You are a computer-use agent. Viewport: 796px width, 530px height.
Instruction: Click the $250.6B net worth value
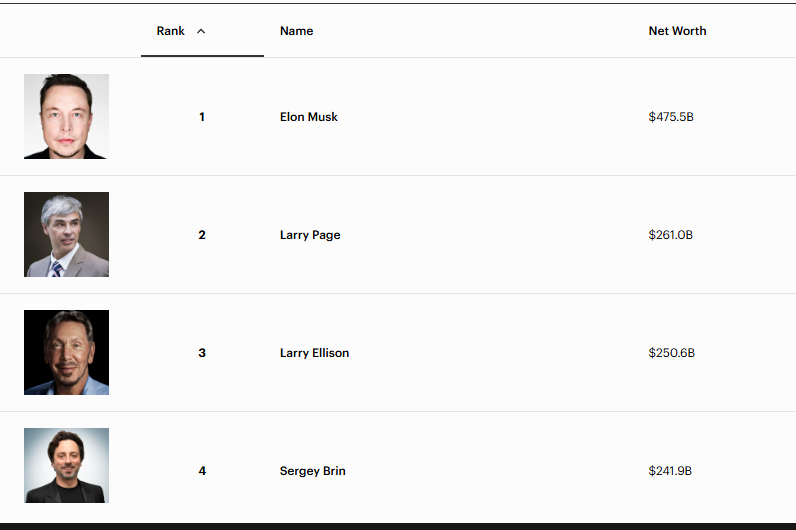point(672,353)
